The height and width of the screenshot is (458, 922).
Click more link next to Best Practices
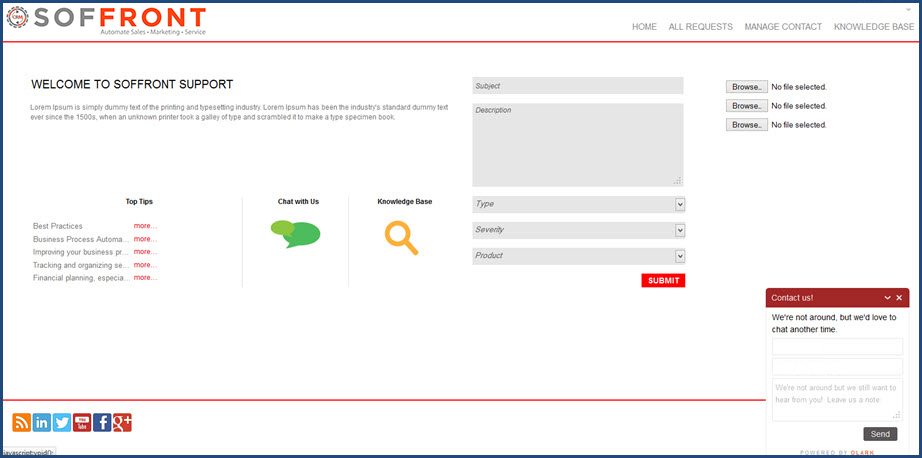(x=145, y=226)
